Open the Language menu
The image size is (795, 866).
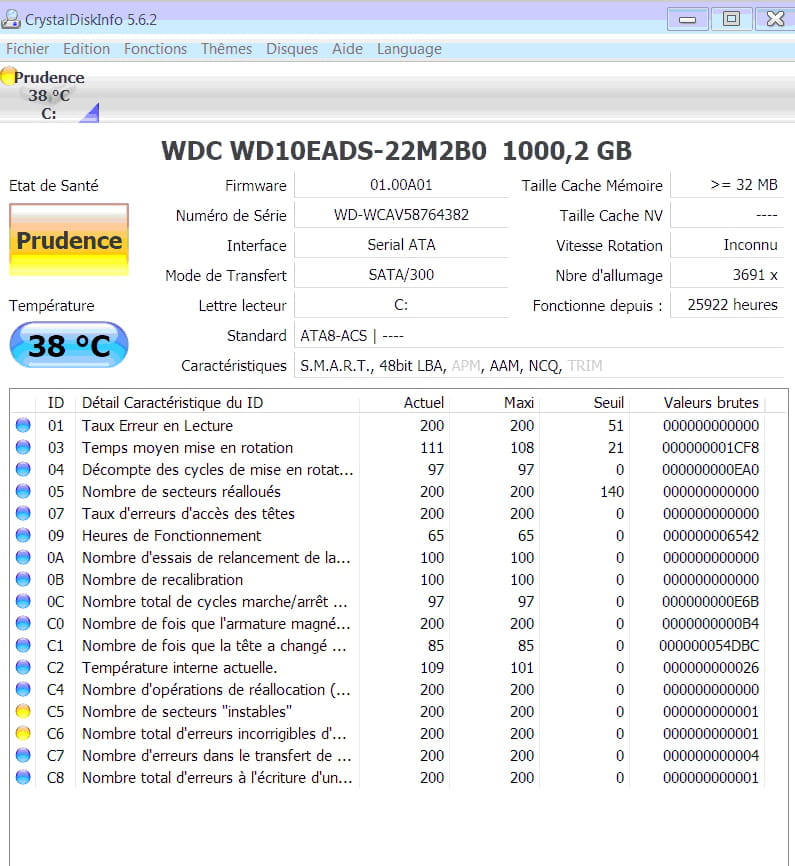(409, 49)
